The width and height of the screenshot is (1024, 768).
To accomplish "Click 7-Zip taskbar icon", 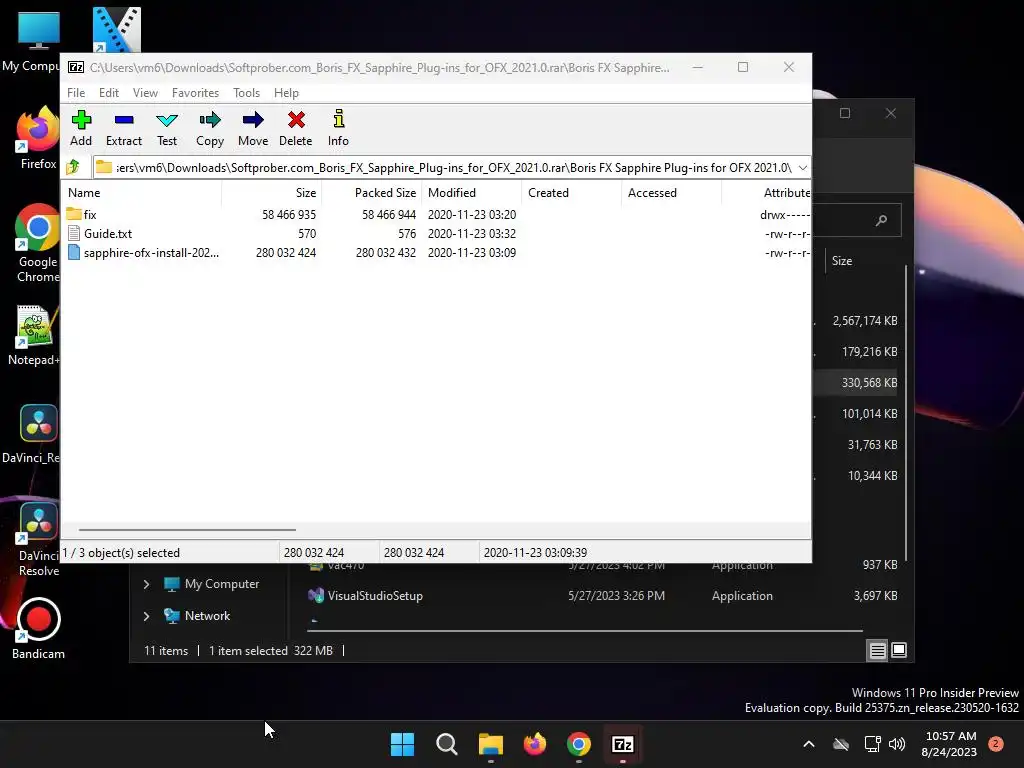I will (x=623, y=744).
